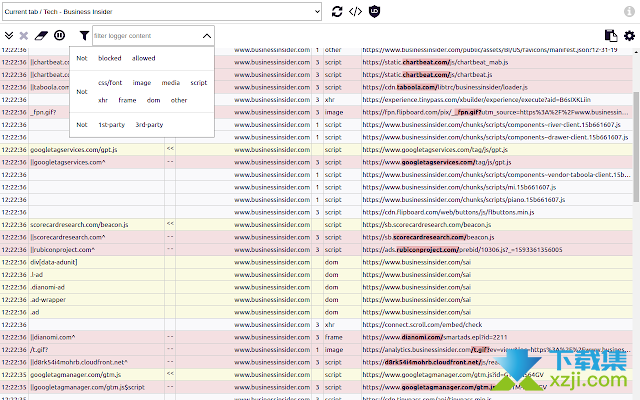Image resolution: width=640 pixels, height=400 pixels.
Task: Toggle the frame type filter option
Action: [x=127, y=100]
